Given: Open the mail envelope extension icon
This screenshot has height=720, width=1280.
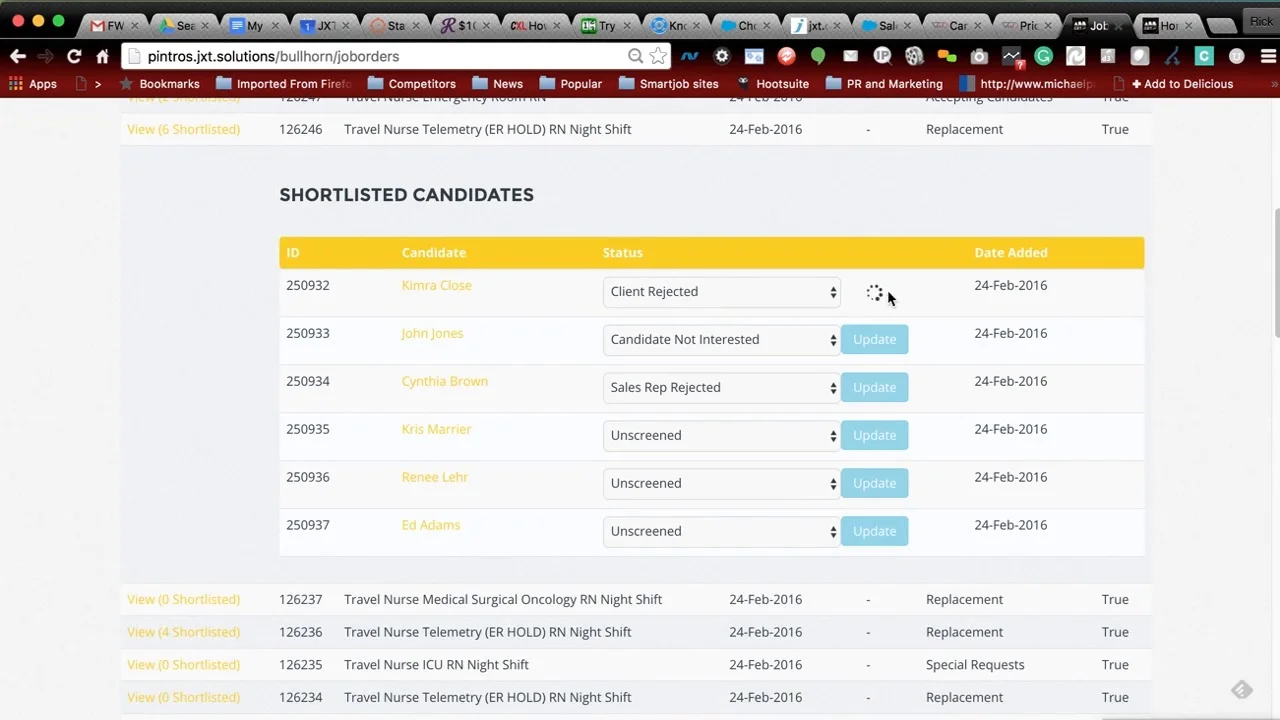Looking at the screenshot, I should (x=850, y=57).
